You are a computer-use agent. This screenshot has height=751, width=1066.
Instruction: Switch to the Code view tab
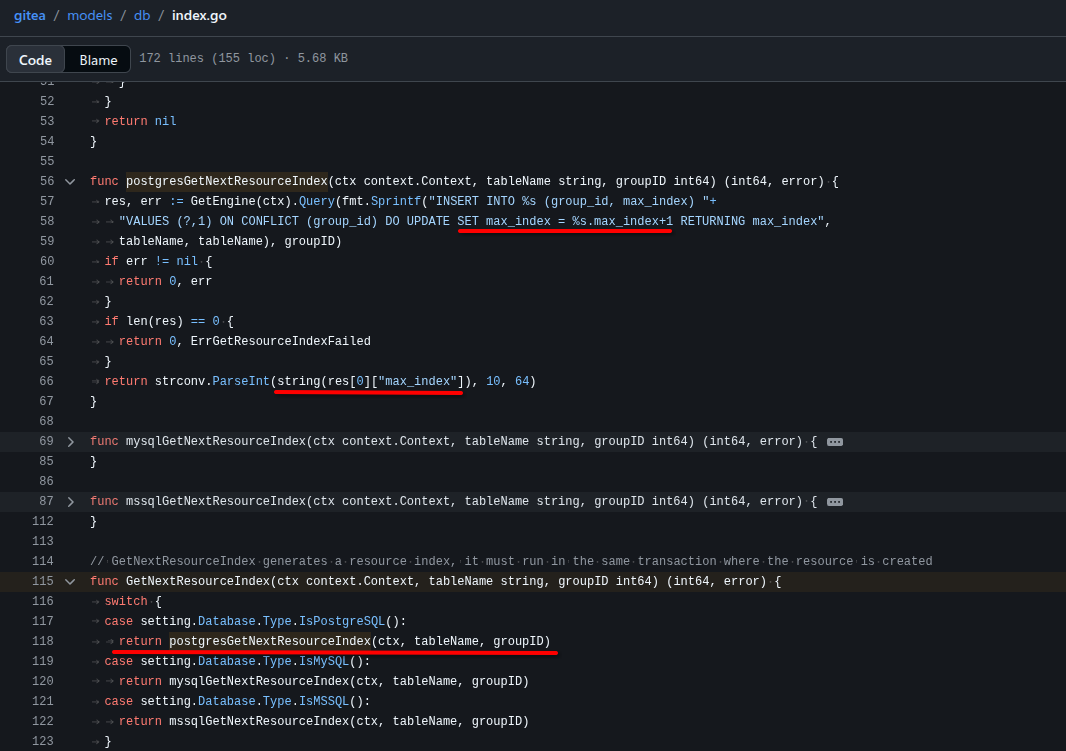[35, 60]
